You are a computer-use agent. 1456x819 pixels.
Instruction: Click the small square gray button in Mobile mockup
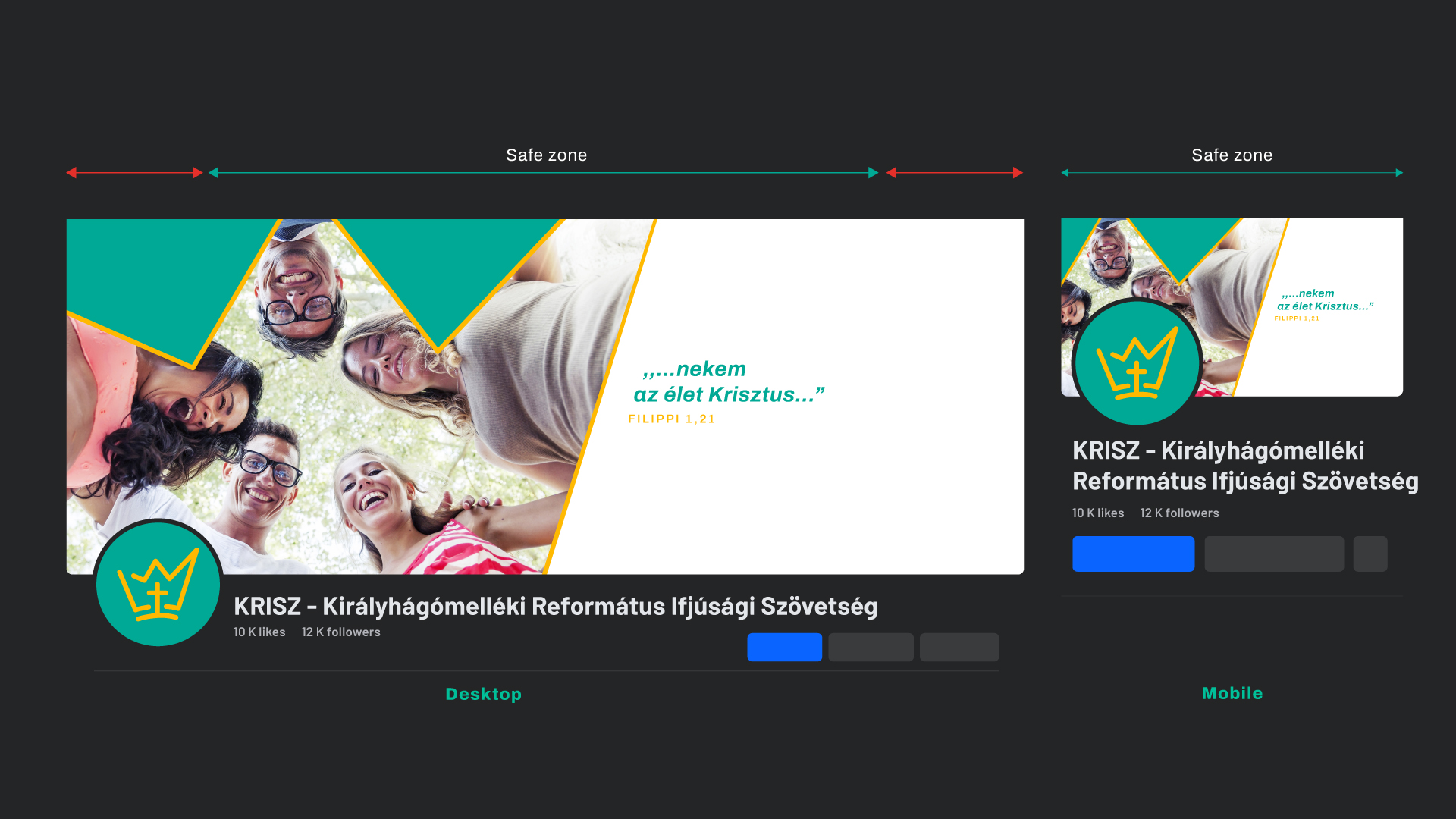point(1370,554)
